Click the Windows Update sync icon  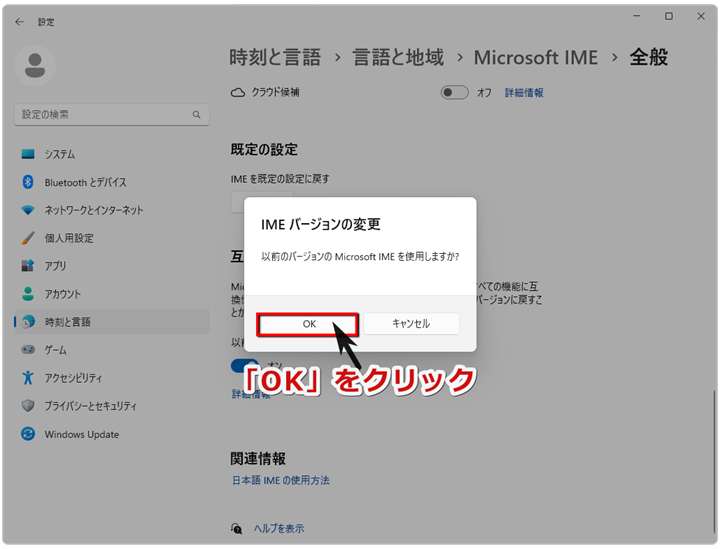coord(28,434)
